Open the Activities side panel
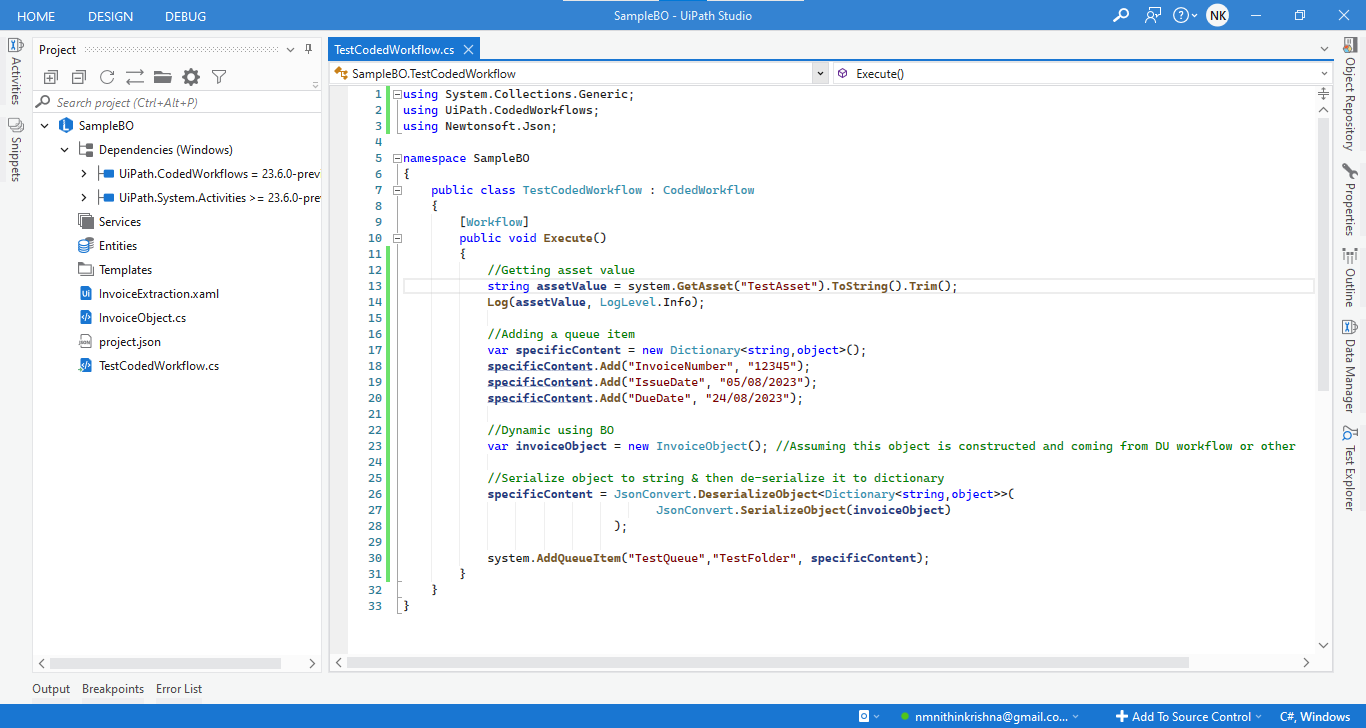1366x728 pixels. pos(15,72)
